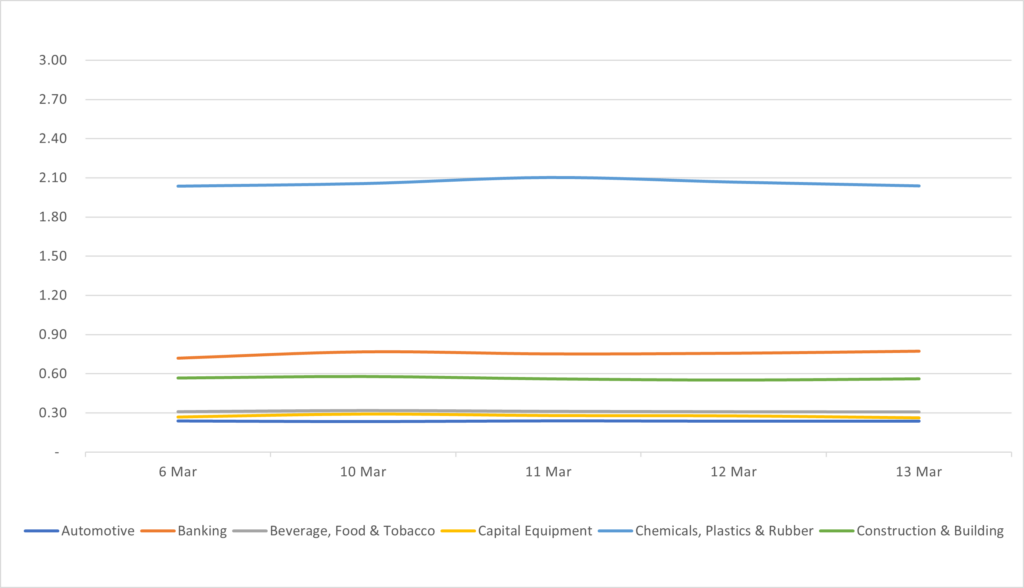The height and width of the screenshot is (588, 1024).
Task: Select the 12 Mar axis label
Action: coord(733,471)
